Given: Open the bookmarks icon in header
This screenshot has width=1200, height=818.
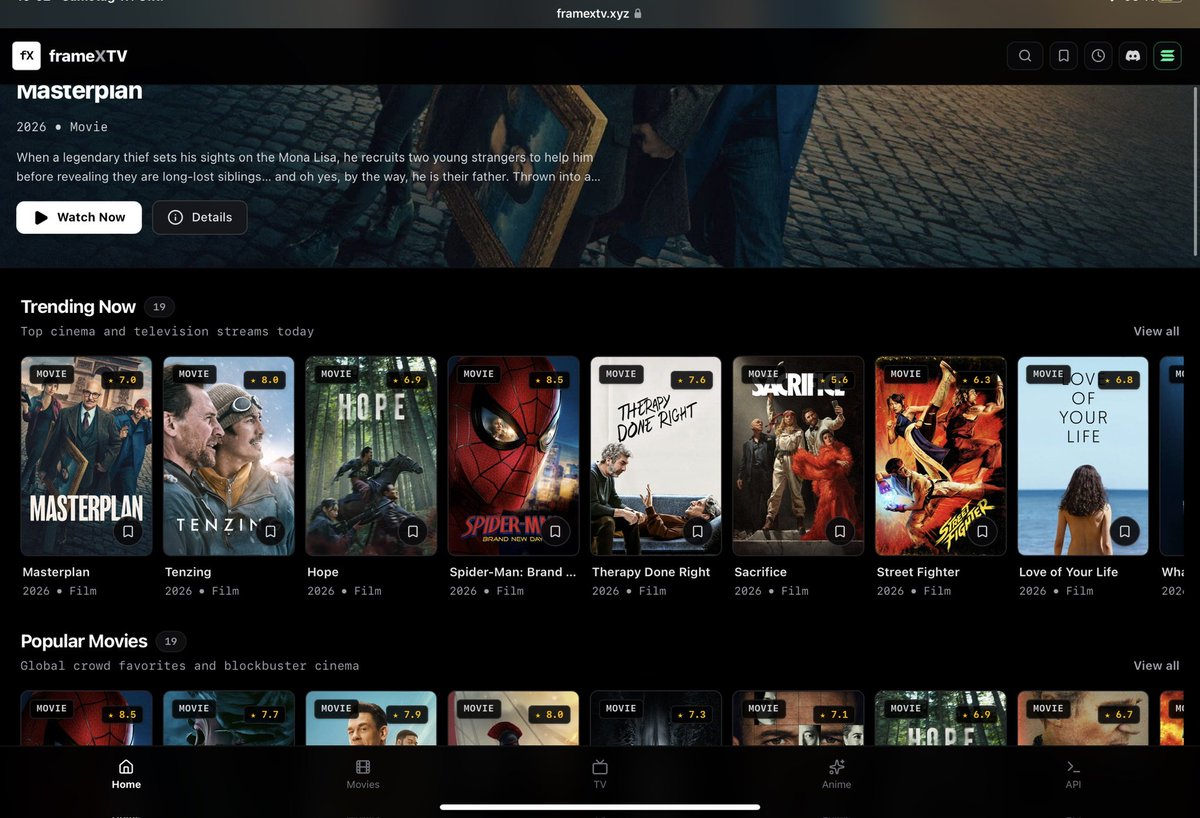Looking at the screenshot, I should pos(1064,56).
